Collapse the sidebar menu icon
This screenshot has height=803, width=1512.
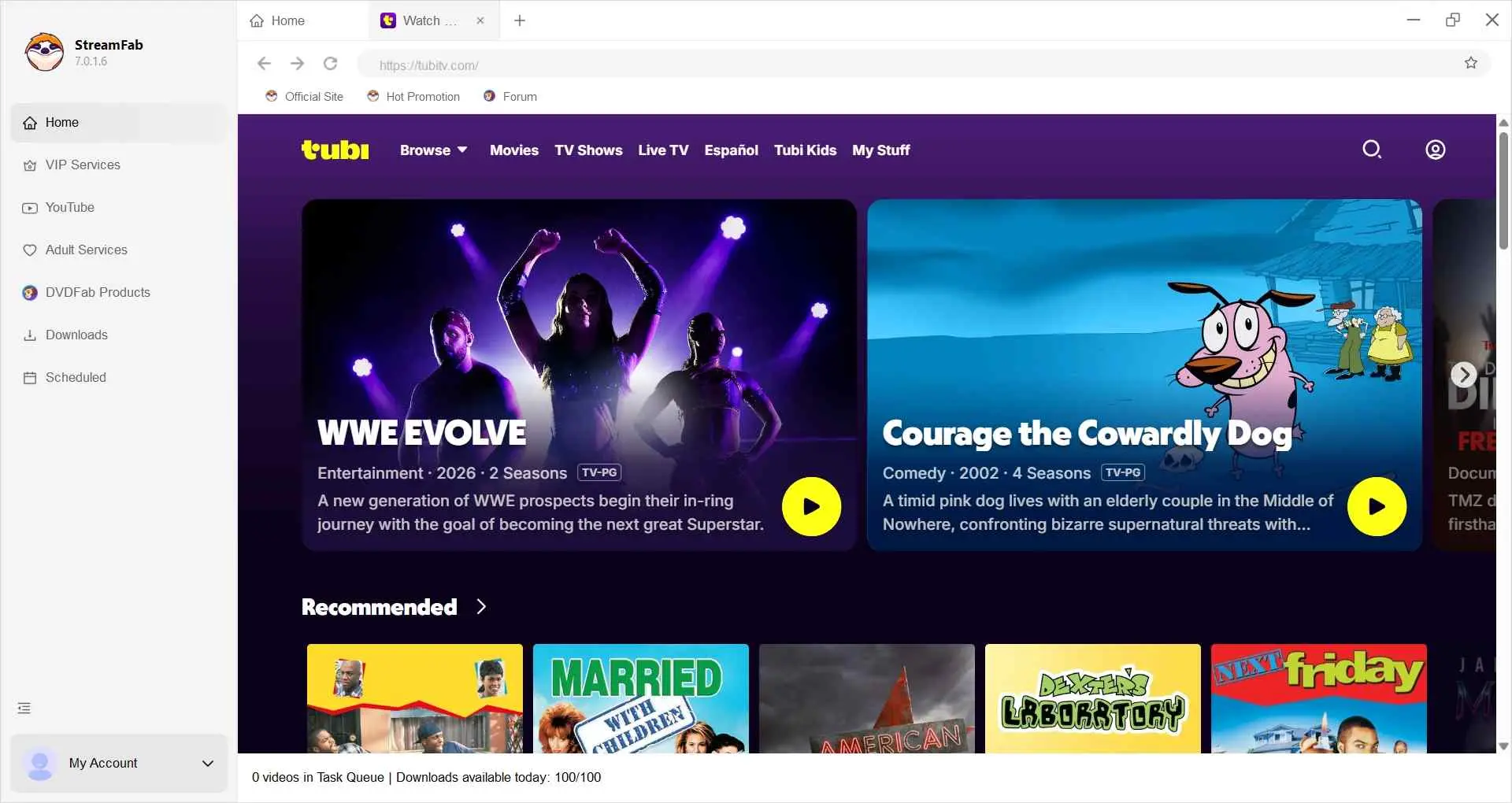pyautogui.click(x=24, y=709)
